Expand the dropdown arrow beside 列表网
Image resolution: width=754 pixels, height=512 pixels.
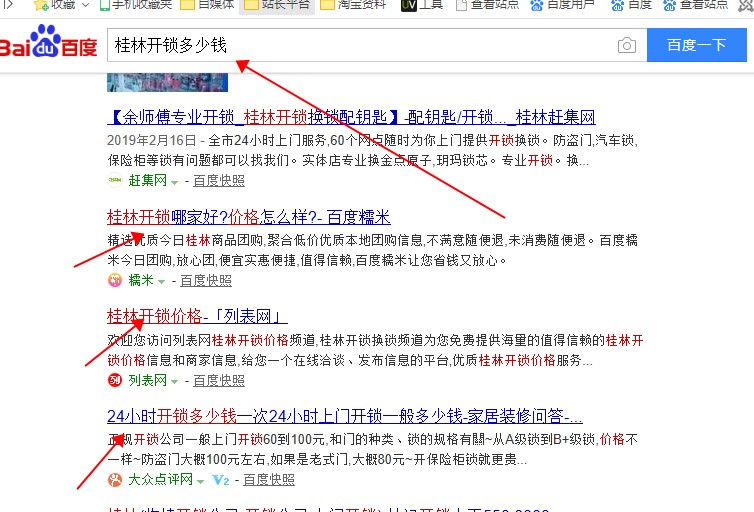[174, 382]
